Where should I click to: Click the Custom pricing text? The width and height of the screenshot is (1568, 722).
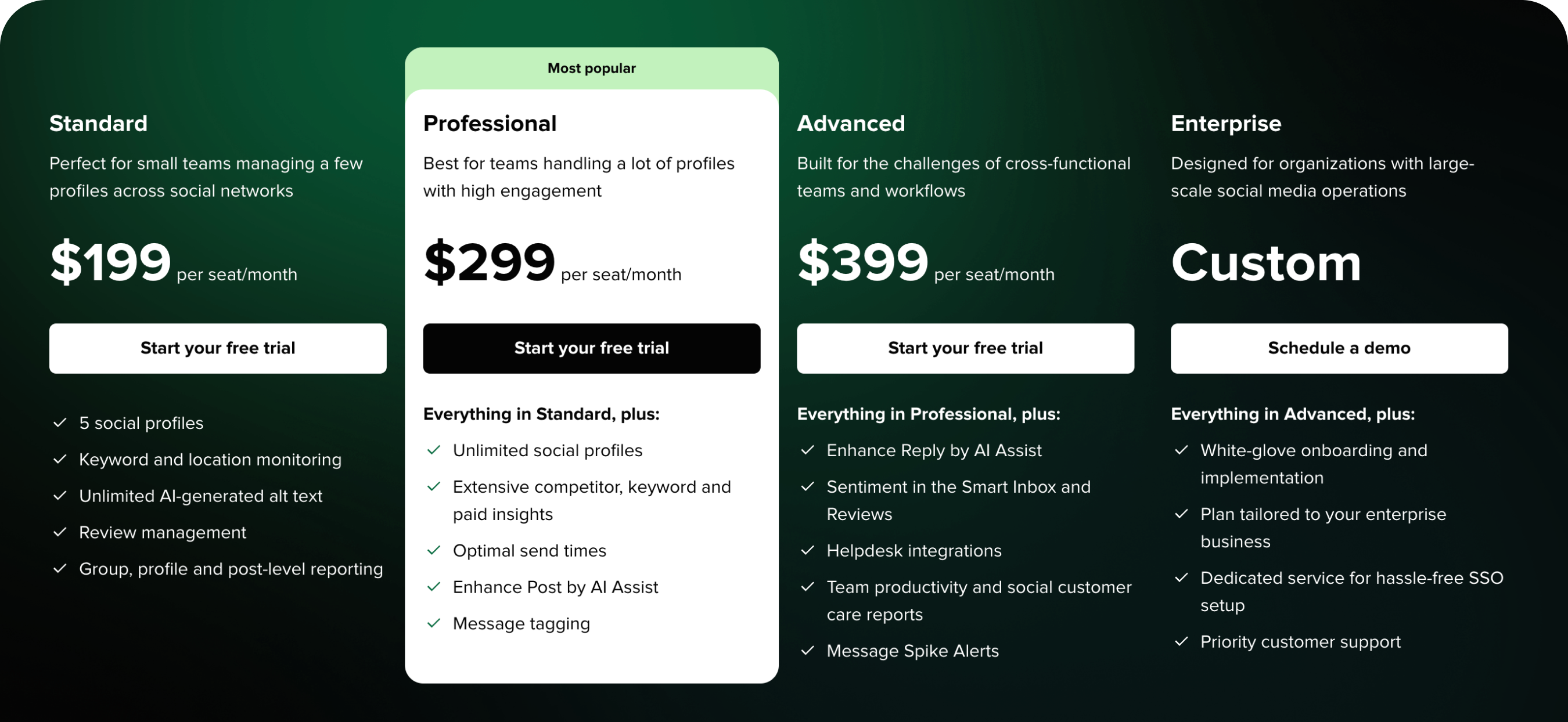(1267, 263)
